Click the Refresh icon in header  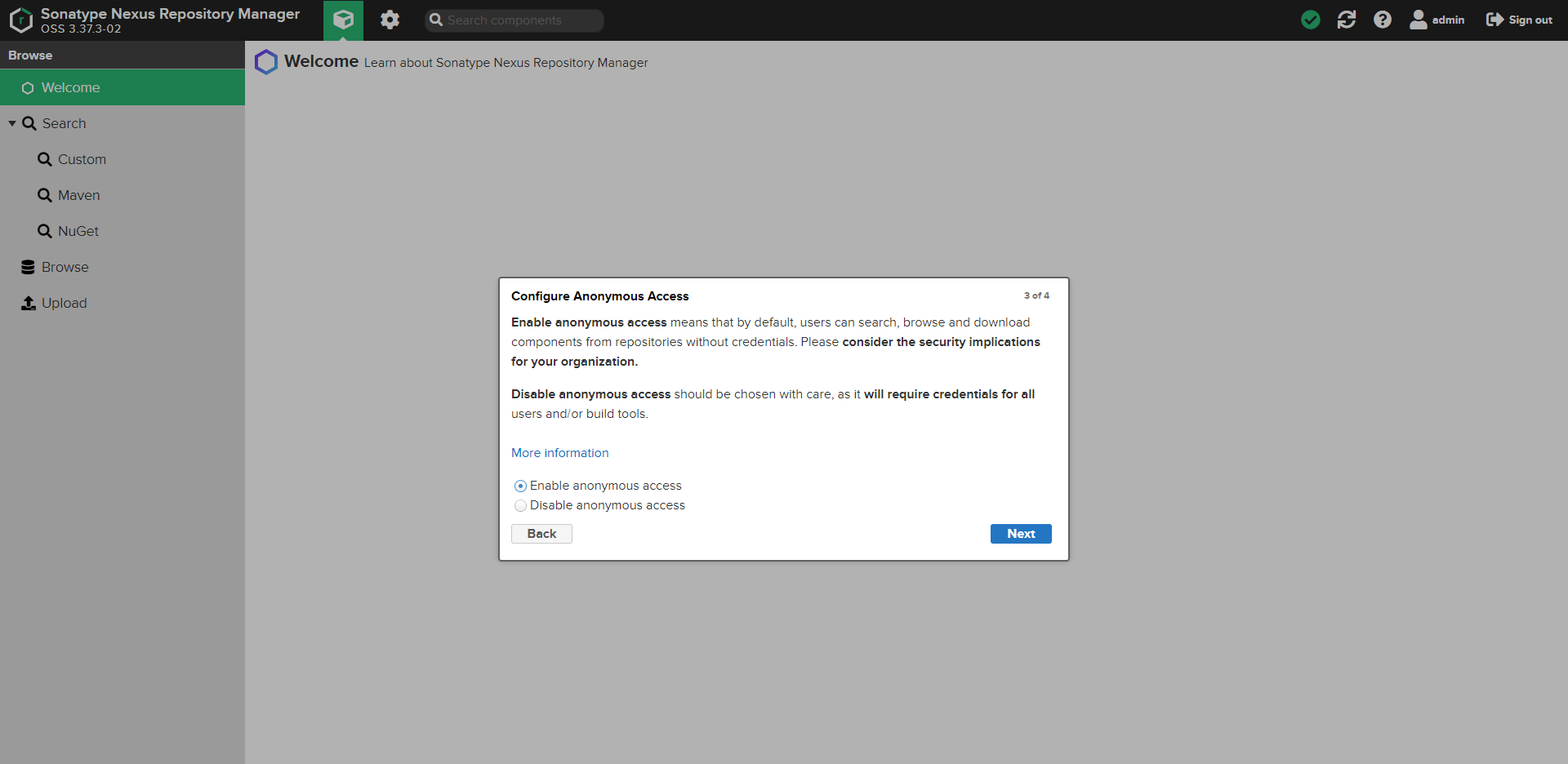click(1346, 20)
